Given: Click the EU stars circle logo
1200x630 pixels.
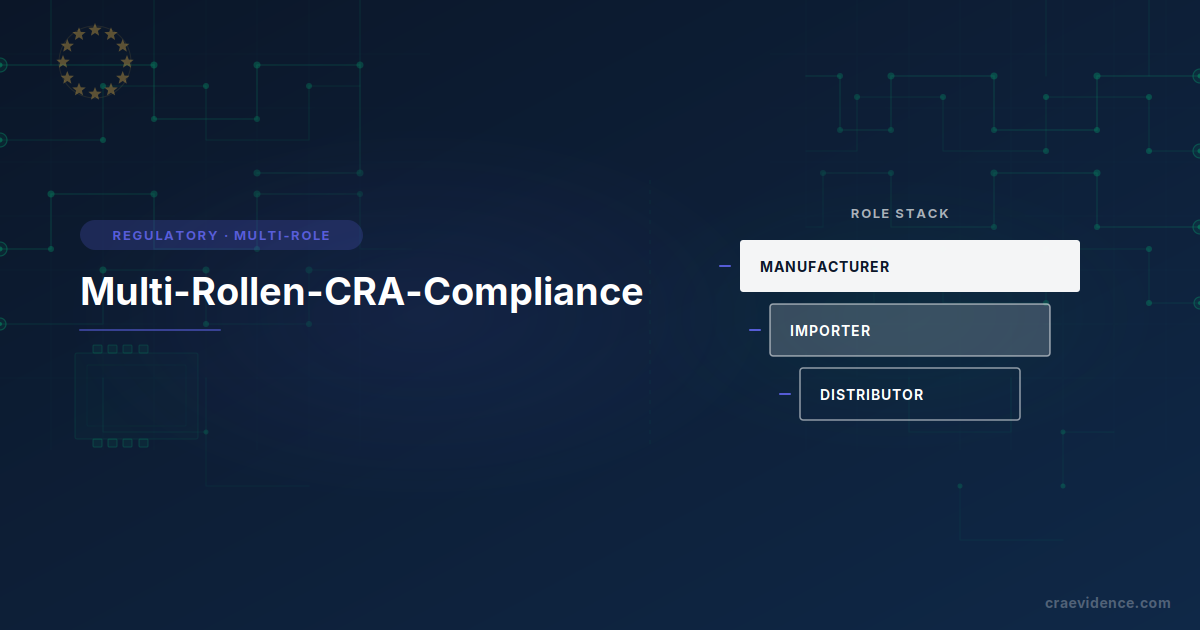Looking at the screenshot, I should tap(95, 61).
